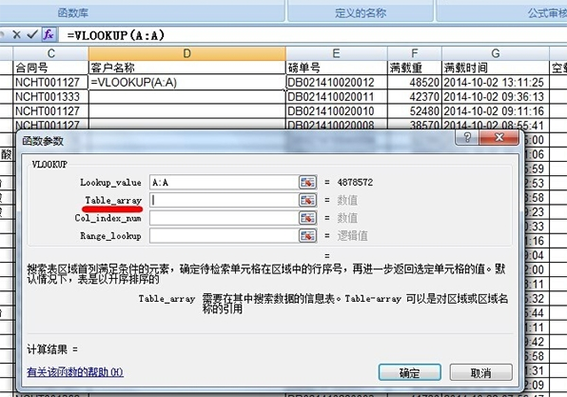This screenshot has width=567, height=397.
Task: Select column G header
Action: tap(495, 54)
